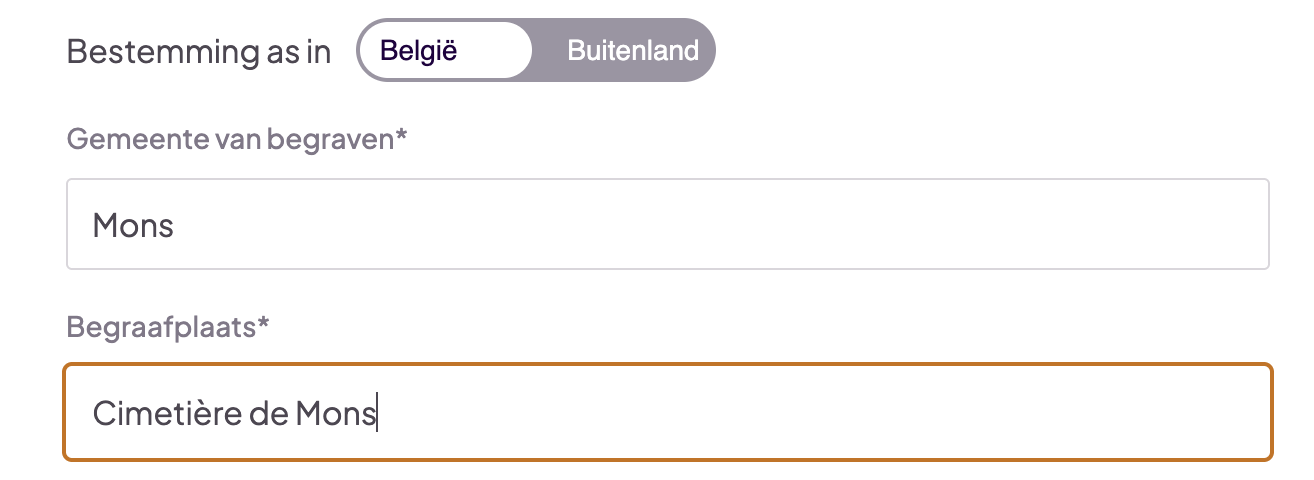
Task: Click 'Mons' inside the Begraafplaats field
Action: (x=334, y=413)
